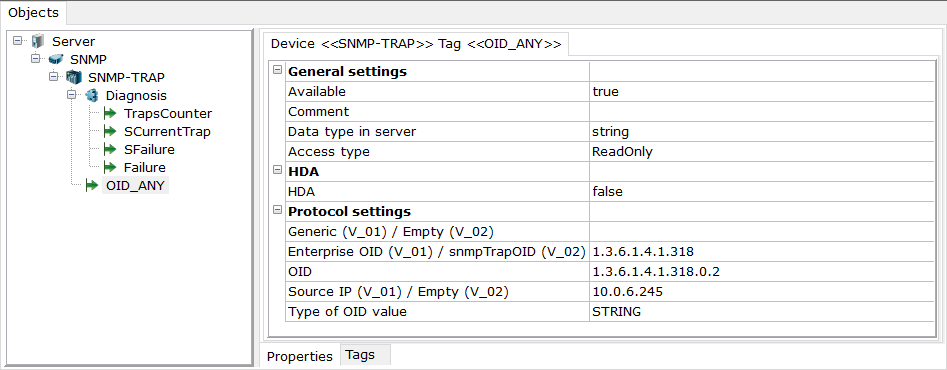Screen dimensions: 947x370
Task: Select the SNMP protocol icon
Action: tap(56, 59)
